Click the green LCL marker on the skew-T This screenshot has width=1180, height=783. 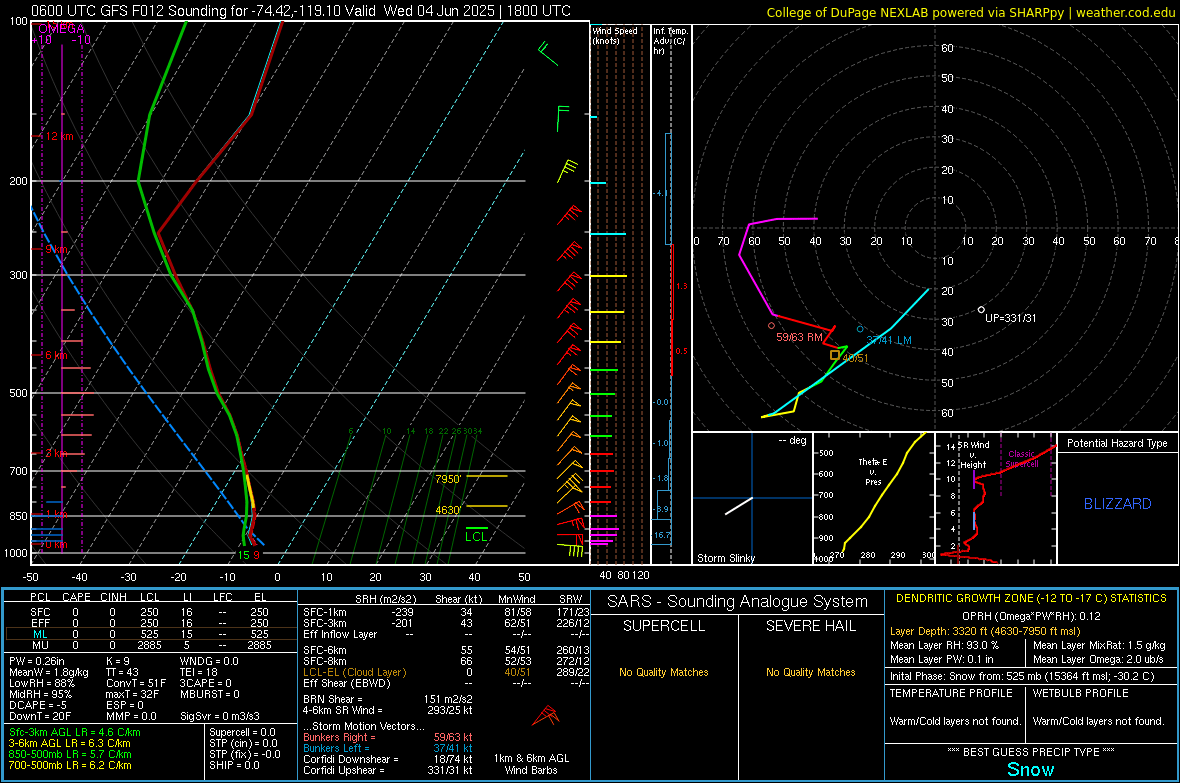pos(476,535)
